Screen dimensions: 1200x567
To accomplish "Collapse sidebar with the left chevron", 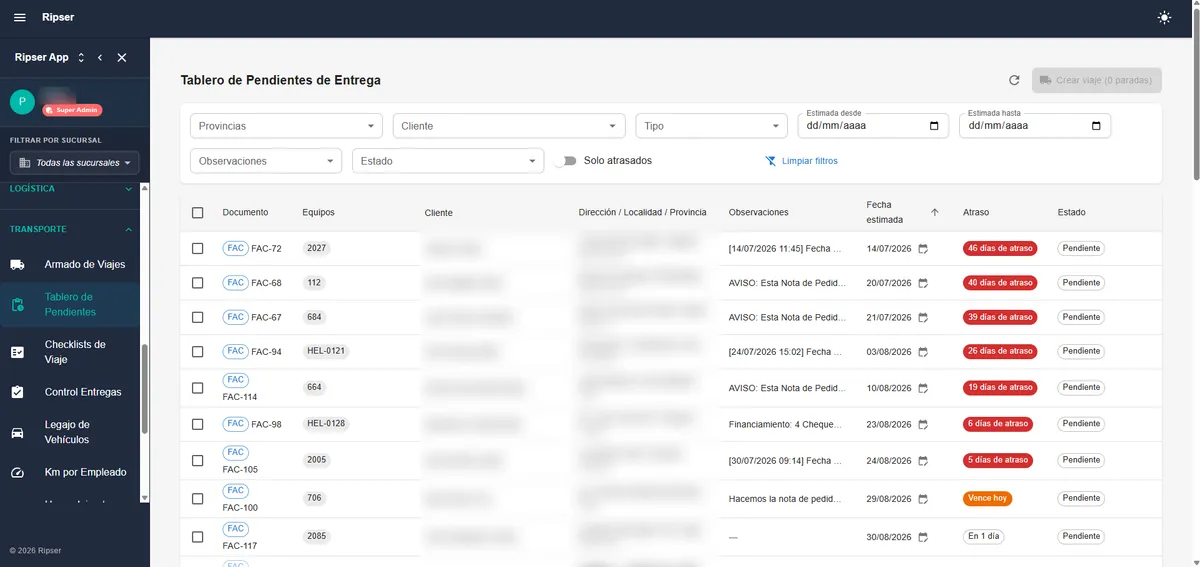I will [x=100, y=58].
